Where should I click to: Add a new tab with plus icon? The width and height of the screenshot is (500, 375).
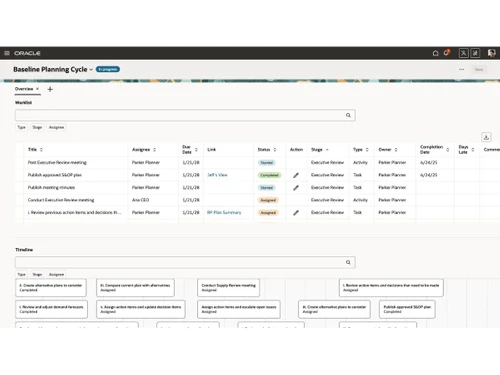tap(50, 89)
